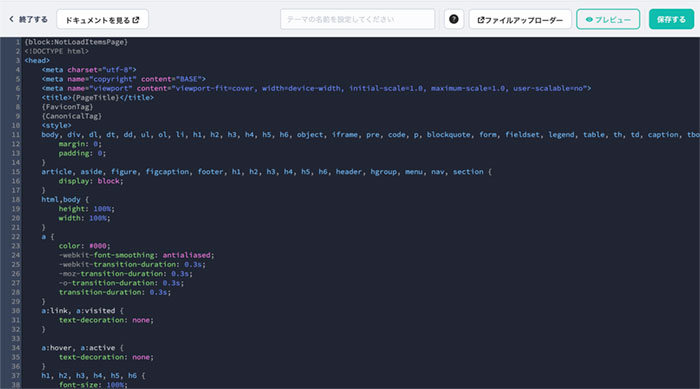Click the padding: 0; line
This screenshot has height=389, width=700.
click(x=82, y=153)
